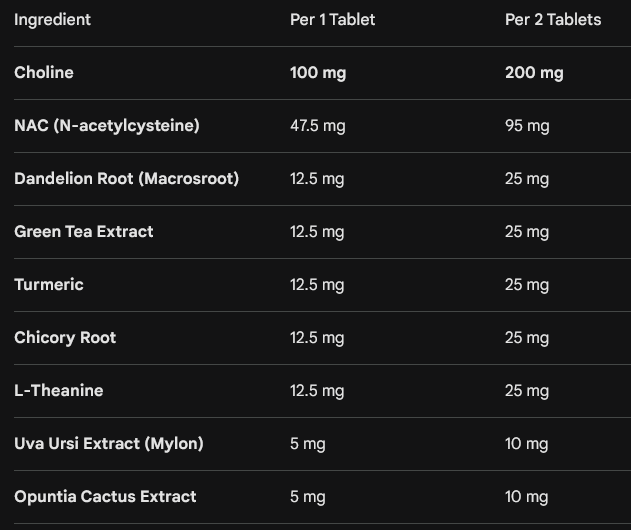Click Turmeric's 12.5 mg per-tablet value
The width and height of the screenshot is (631, 530).
tap(317, 285)
